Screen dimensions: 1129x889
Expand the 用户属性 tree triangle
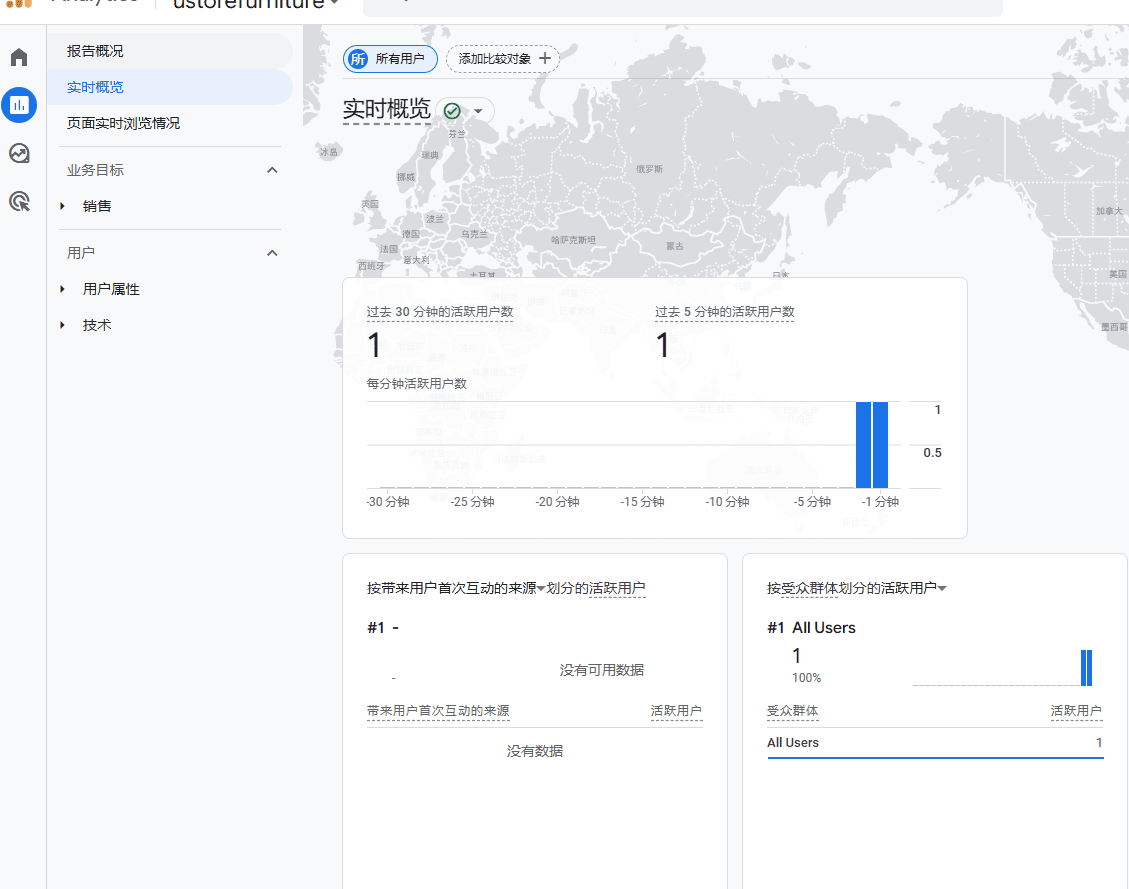[x=63, y=289]
